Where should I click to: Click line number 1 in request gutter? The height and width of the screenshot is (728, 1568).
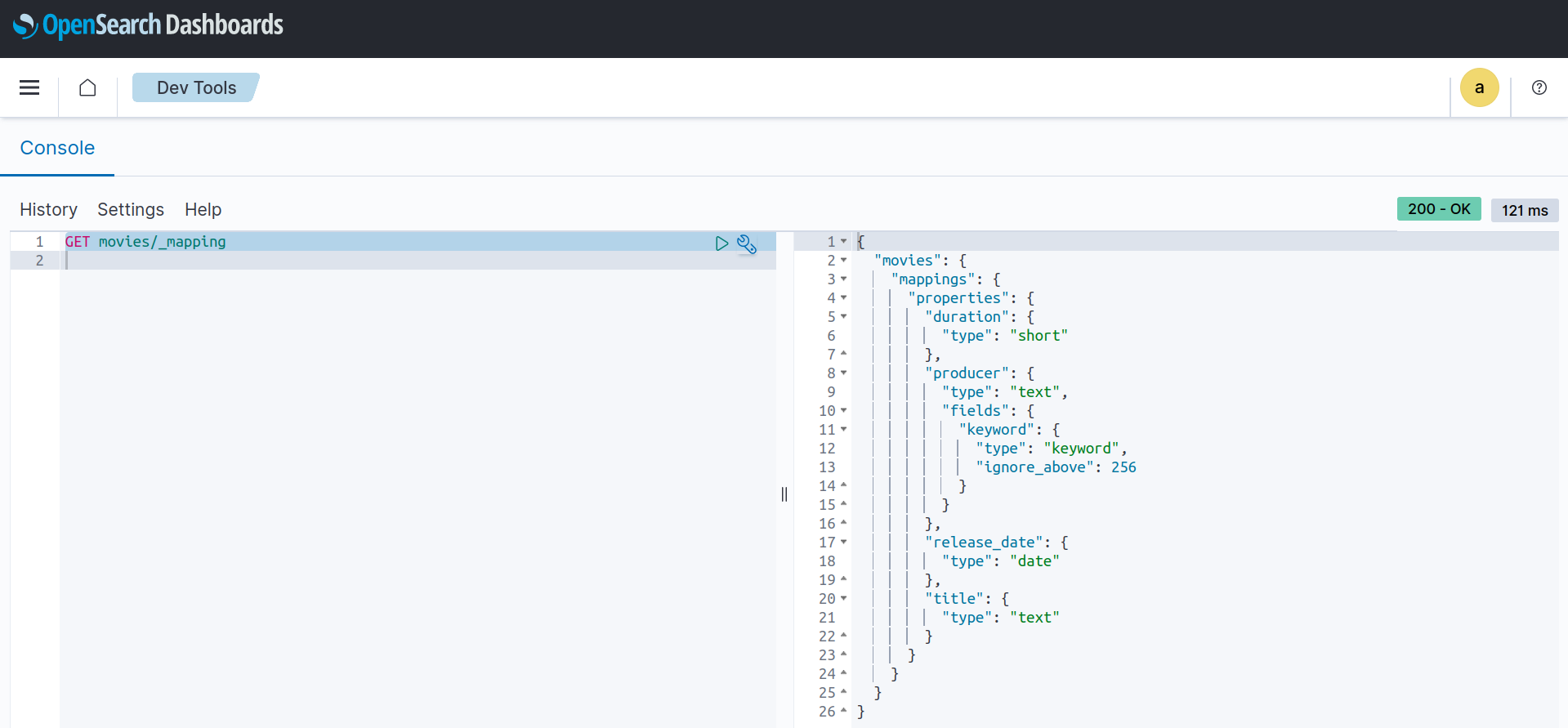point(39,242)
